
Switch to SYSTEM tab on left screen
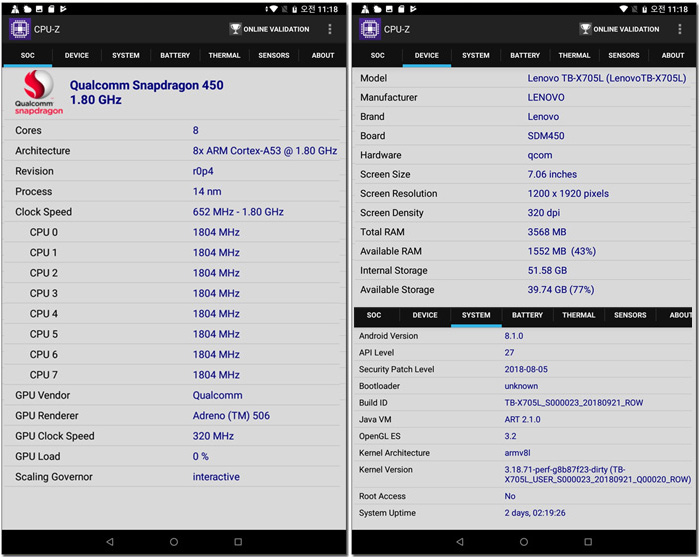pyautogui.click(x=125, y=55)
